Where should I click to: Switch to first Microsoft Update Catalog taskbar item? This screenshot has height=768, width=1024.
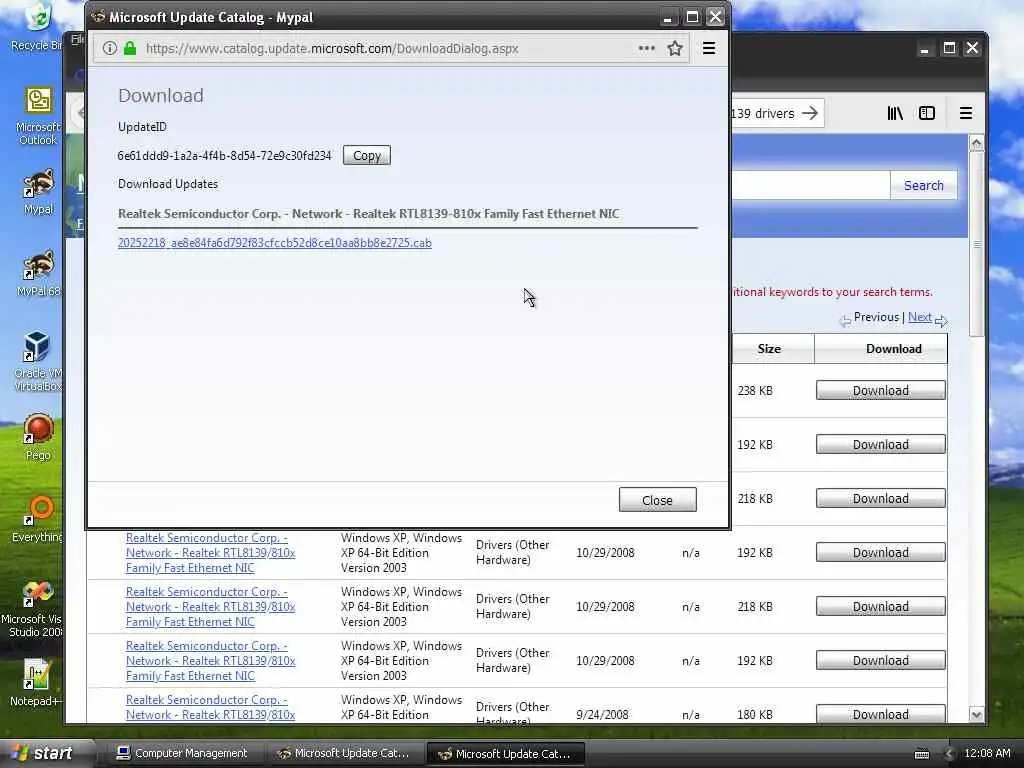[x=344, y=753]
